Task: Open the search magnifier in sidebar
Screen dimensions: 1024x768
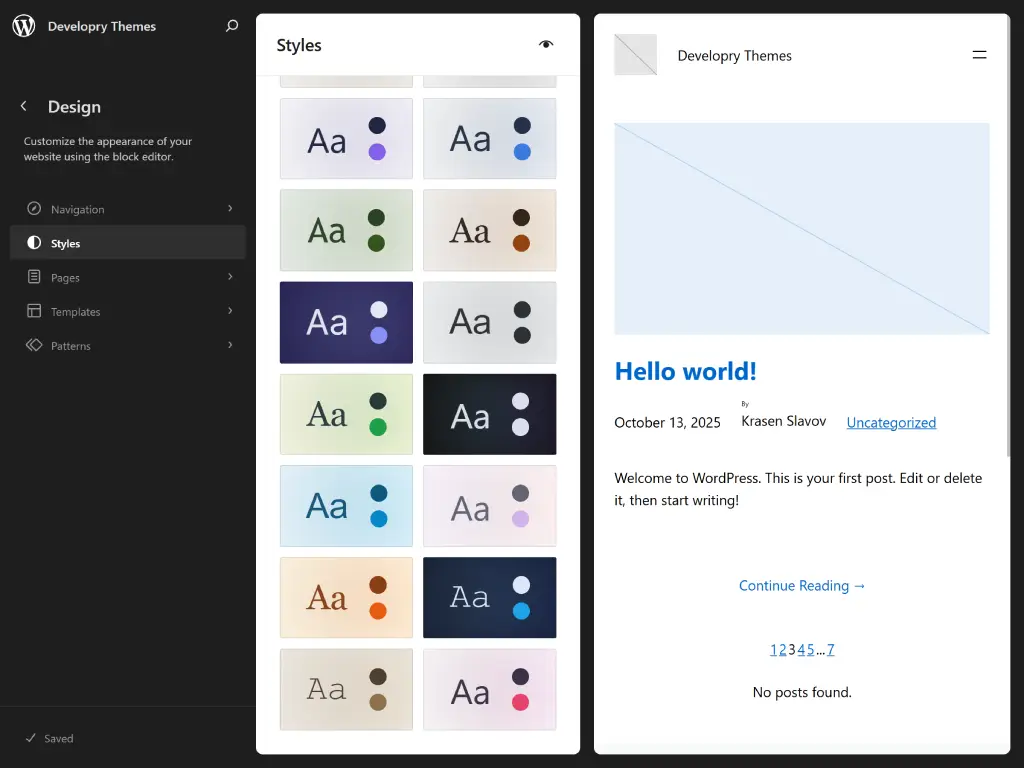Action: [x=232, y=26]
